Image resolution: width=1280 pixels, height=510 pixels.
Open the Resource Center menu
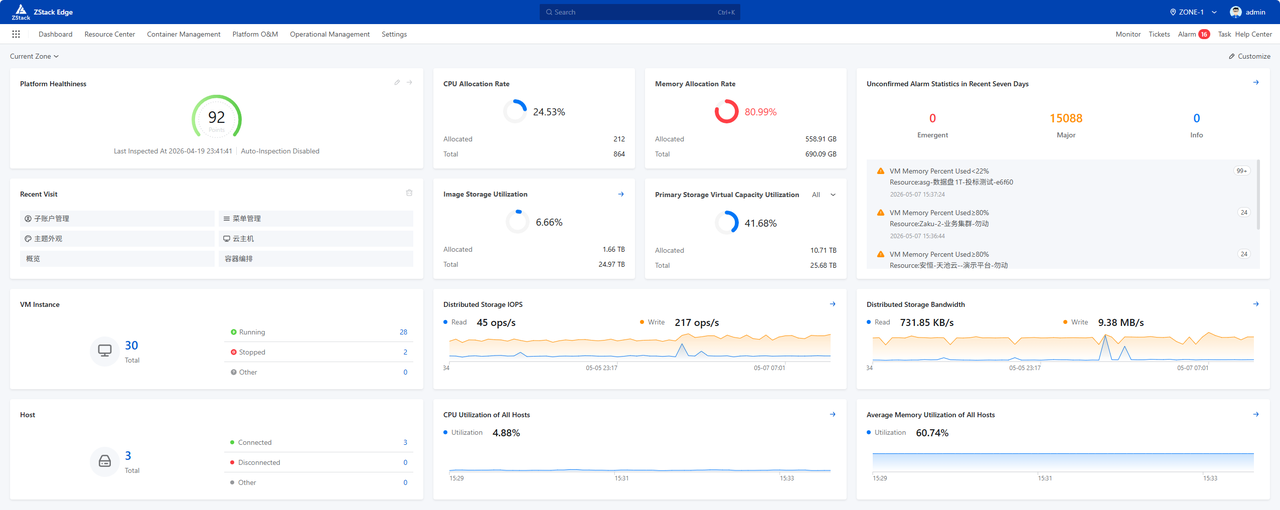(x=110, y=34)
